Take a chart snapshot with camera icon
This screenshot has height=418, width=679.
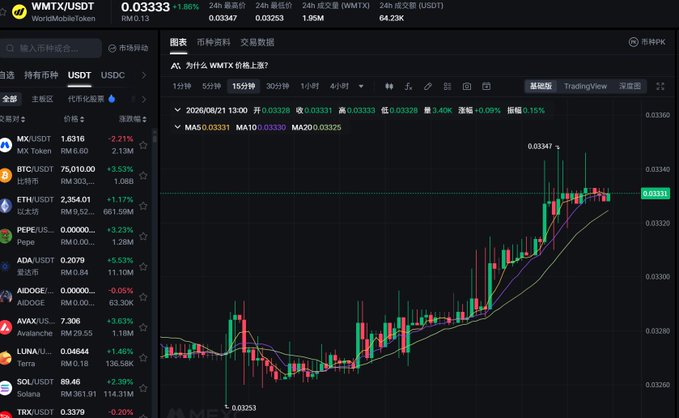pyautogui.click(x=466, y=86)
